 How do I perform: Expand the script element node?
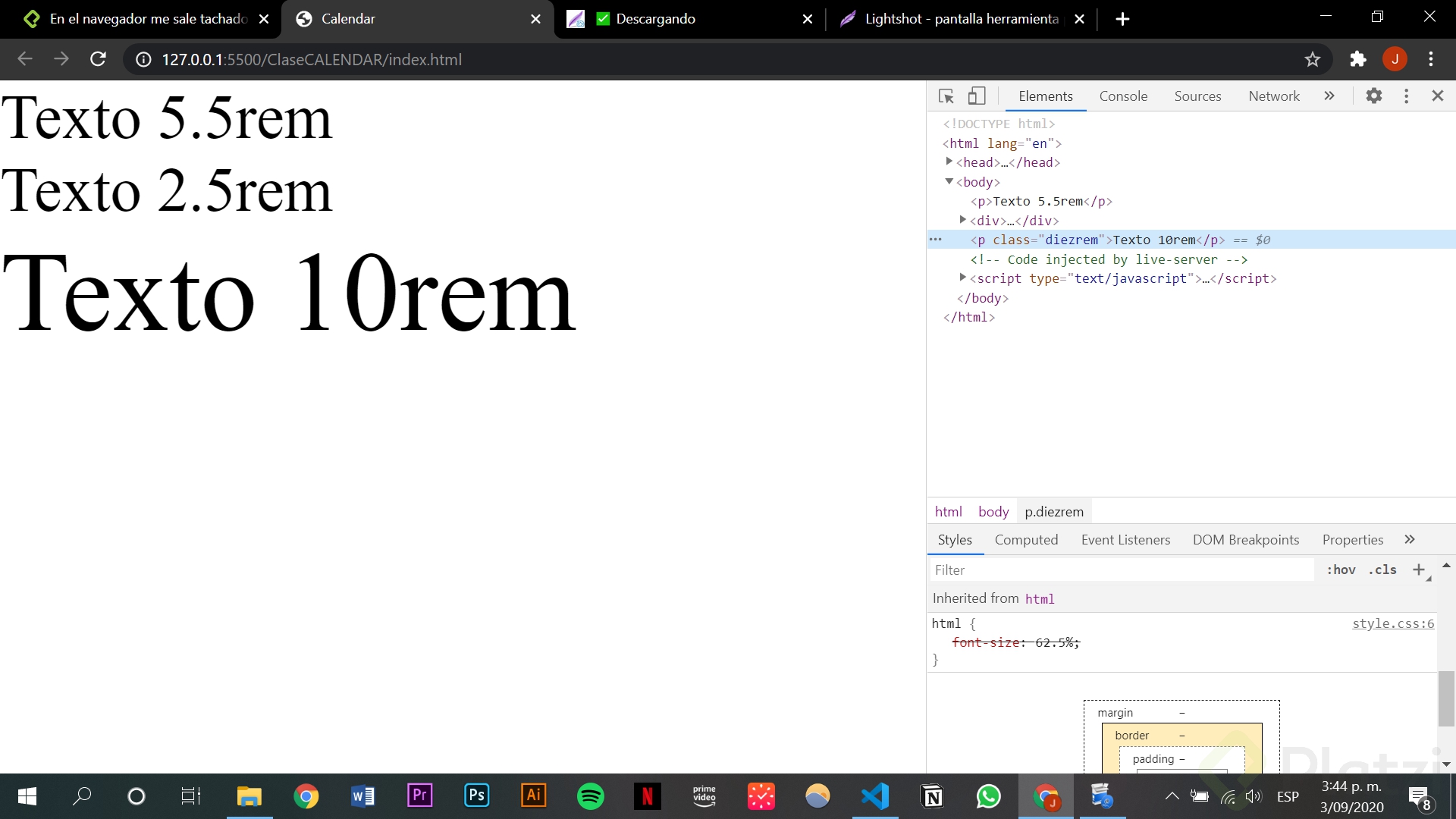[x=962, y=278]
